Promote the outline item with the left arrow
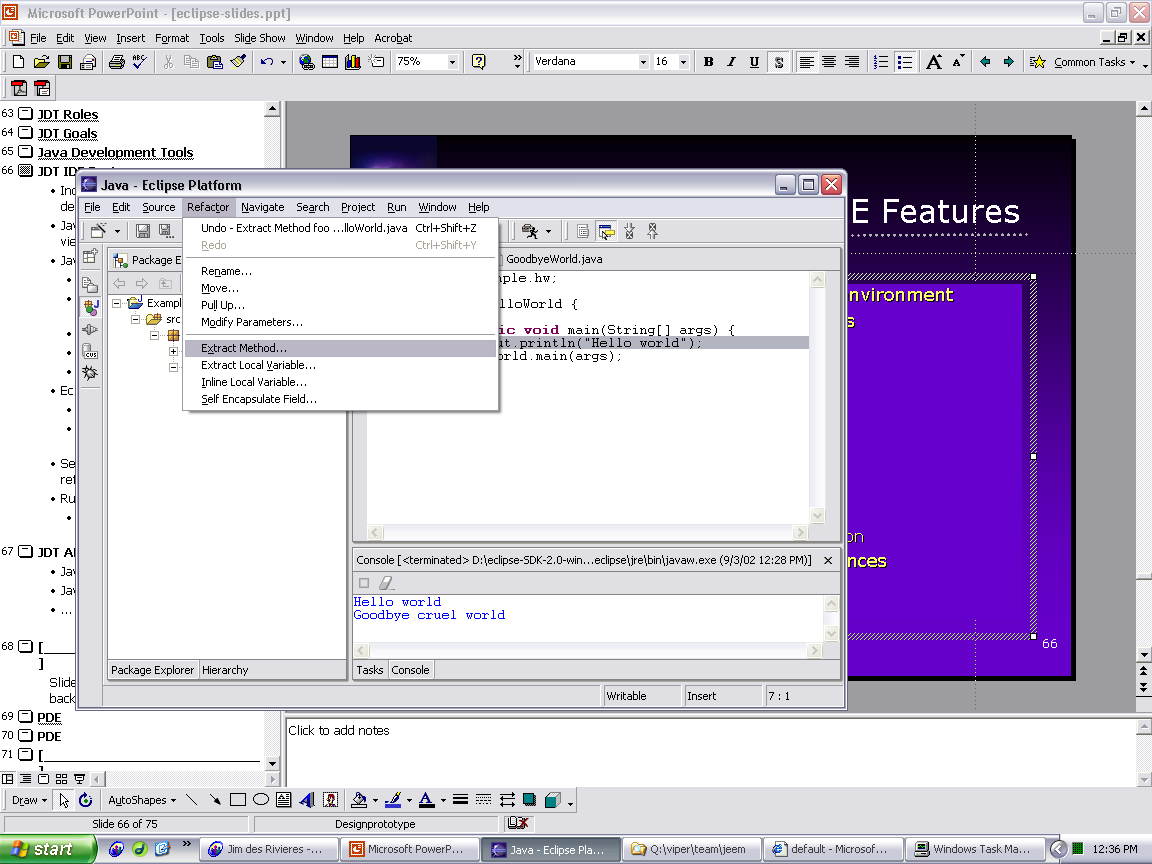The image size is (1152, 864). point(985,62)
